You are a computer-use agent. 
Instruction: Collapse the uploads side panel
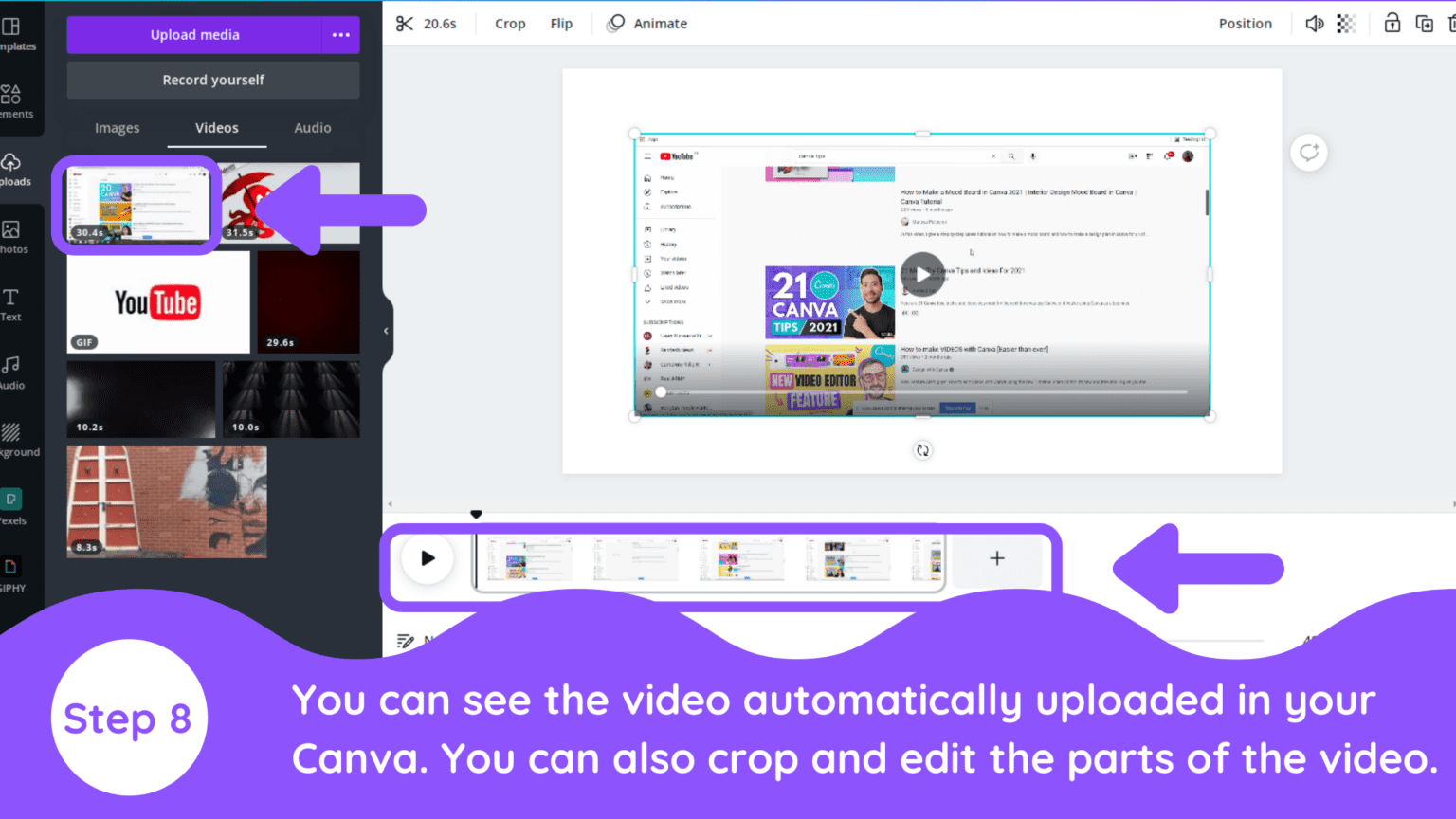click(385, 331)
